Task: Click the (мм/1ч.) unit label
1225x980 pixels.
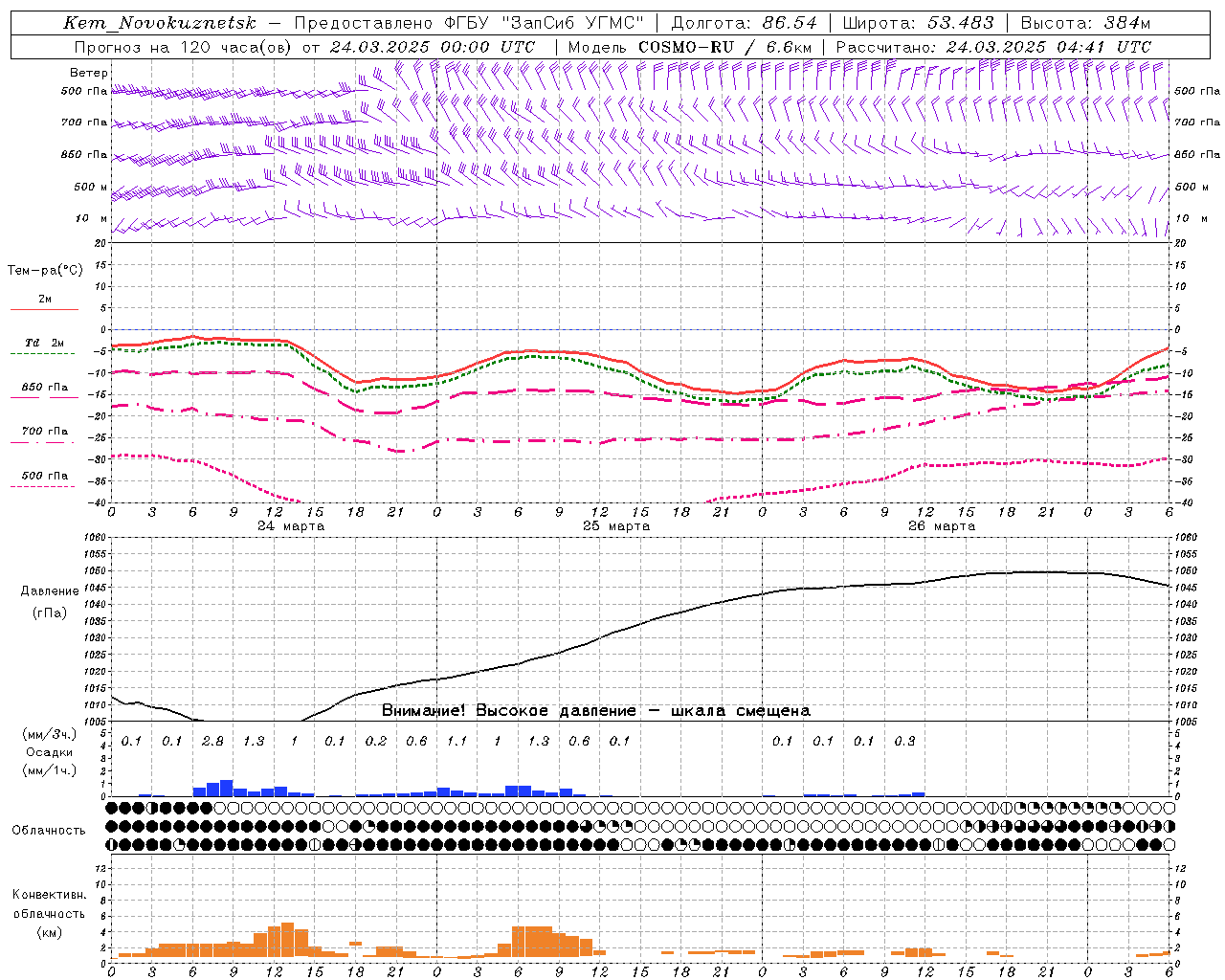Action: [50, 770]
